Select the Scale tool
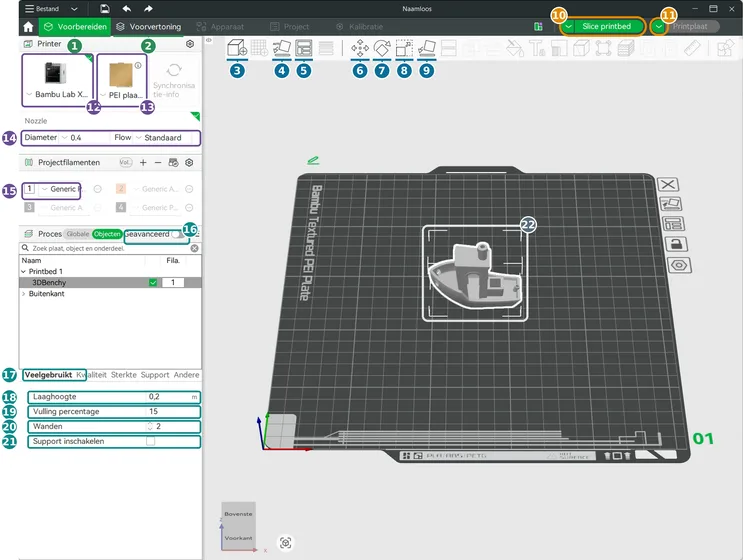Viewport: 743px width, 560px height. click(404, 48)
